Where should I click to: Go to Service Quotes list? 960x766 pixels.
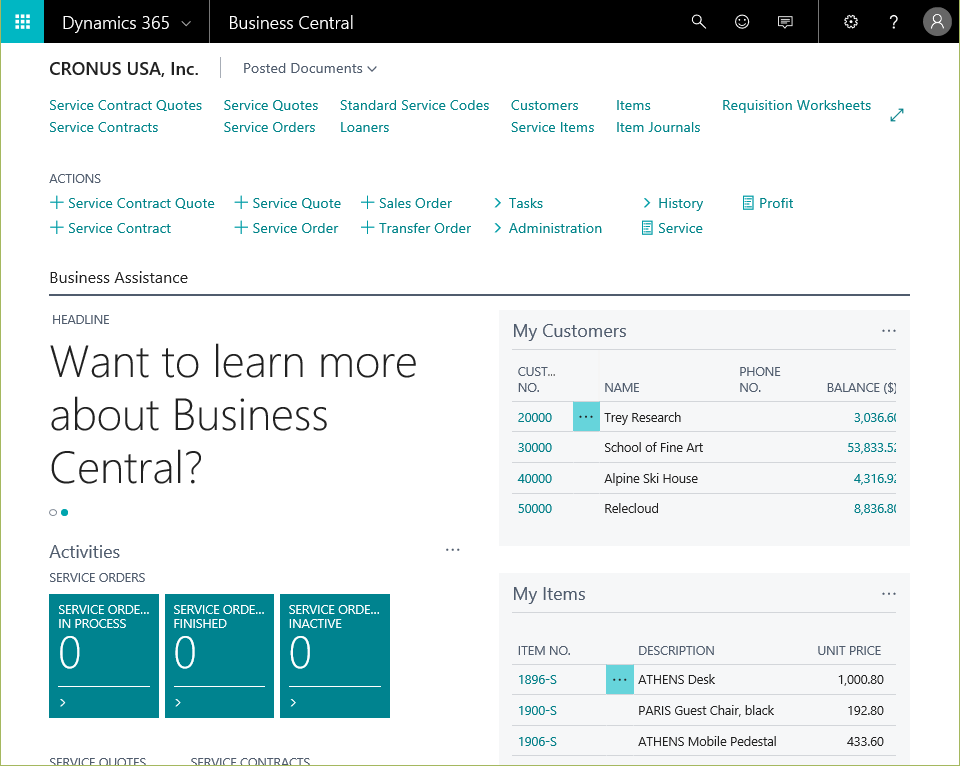[x=271, y=105]
